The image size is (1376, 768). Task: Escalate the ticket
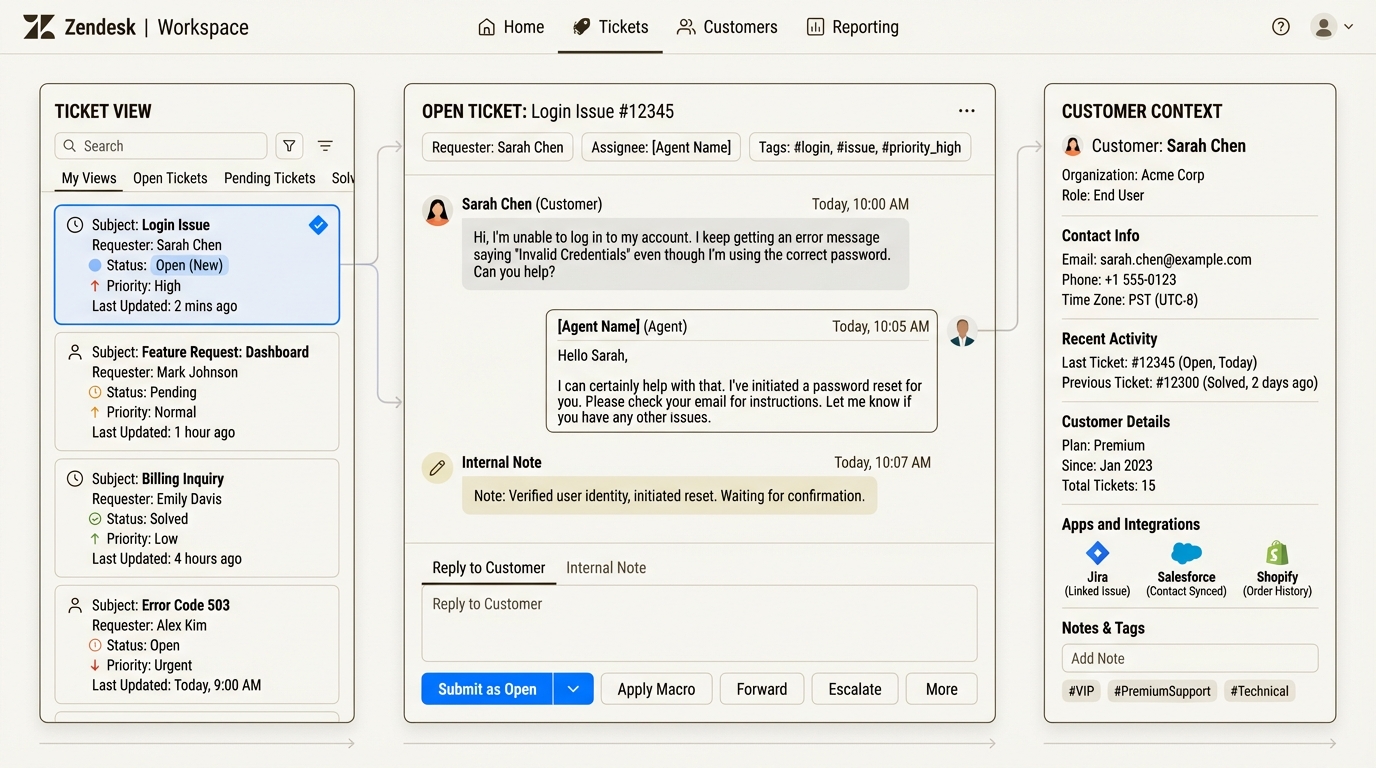point(854,689)
